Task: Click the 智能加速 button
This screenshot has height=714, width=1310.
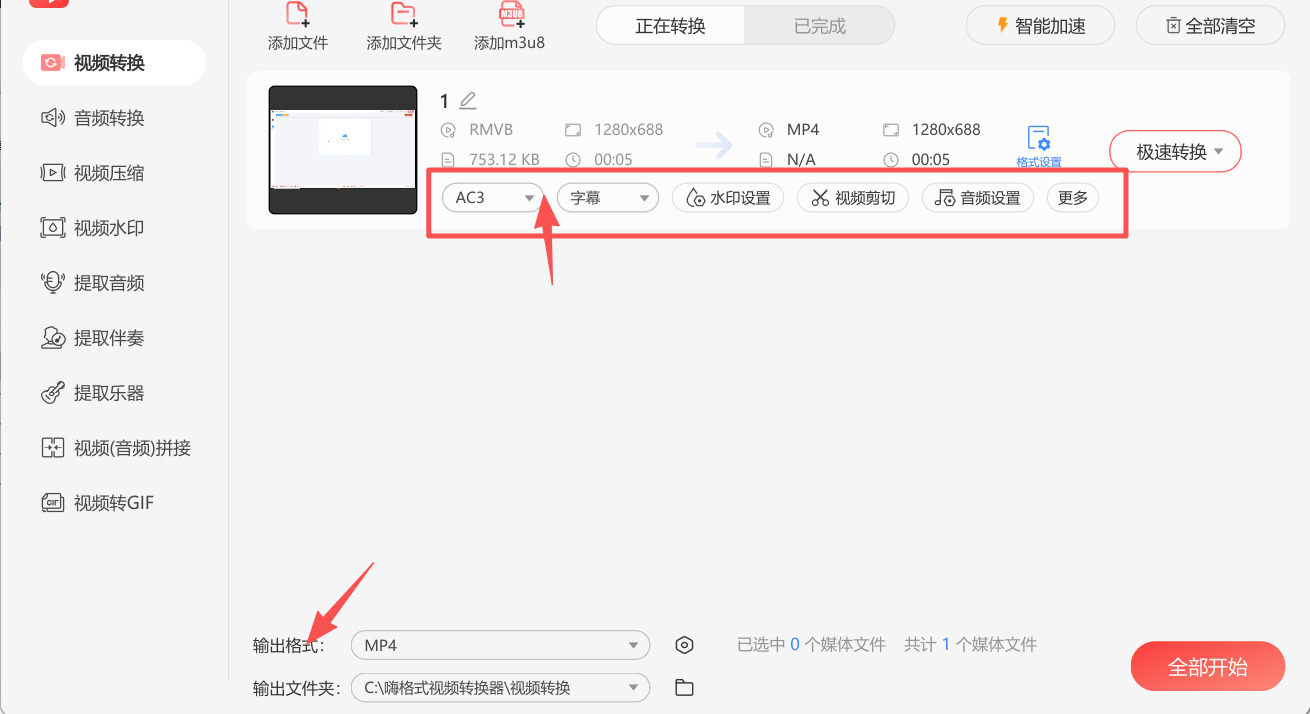Action: [x=1040, y=26]
